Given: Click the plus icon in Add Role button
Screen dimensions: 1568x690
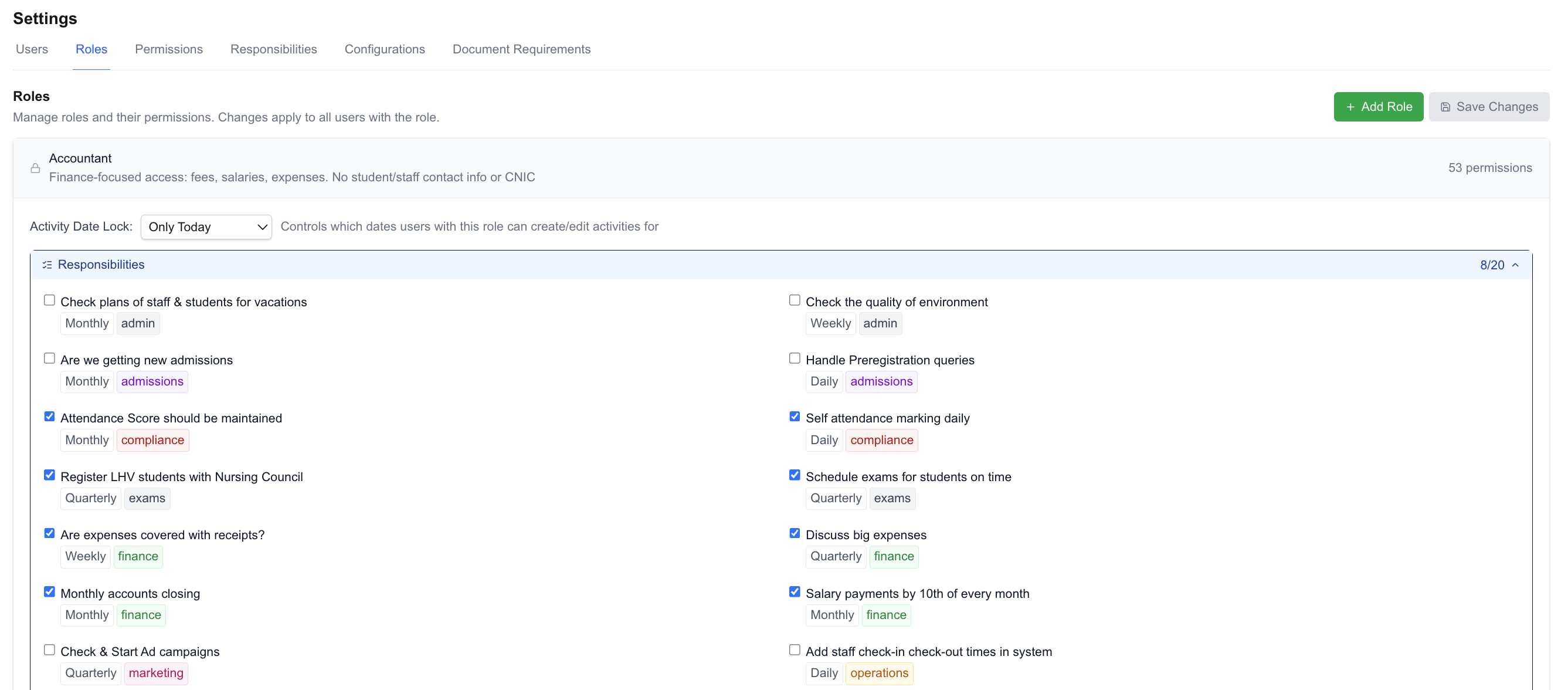Looking at the screenshot, I should 1350,107.
